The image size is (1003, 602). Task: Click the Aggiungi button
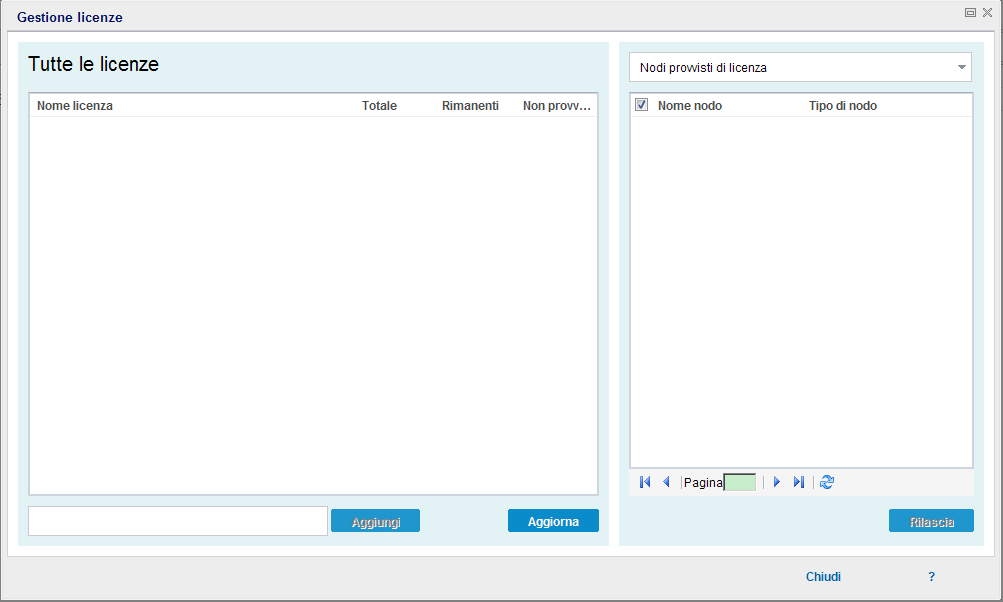(x=375, y=520)
